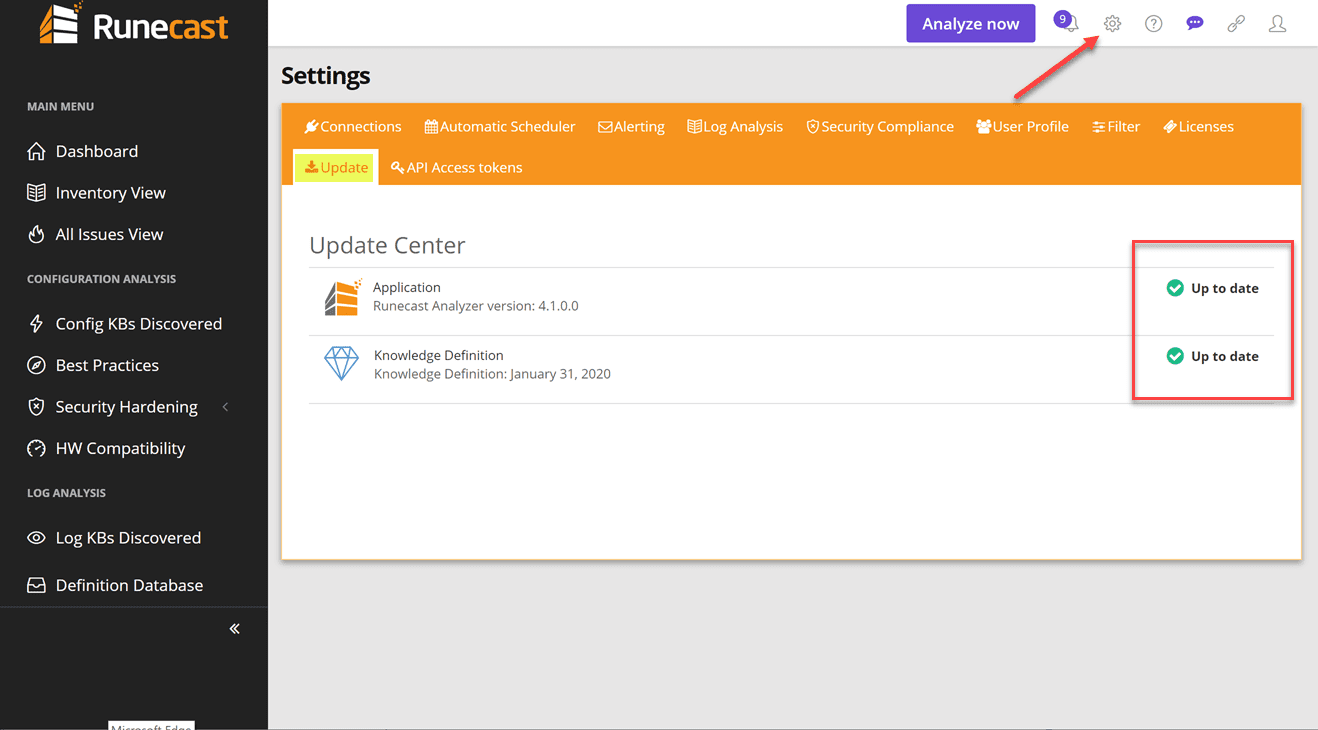1318x730 pixels.
Task: Go to HW Compatibility
Action: (121, 448)
